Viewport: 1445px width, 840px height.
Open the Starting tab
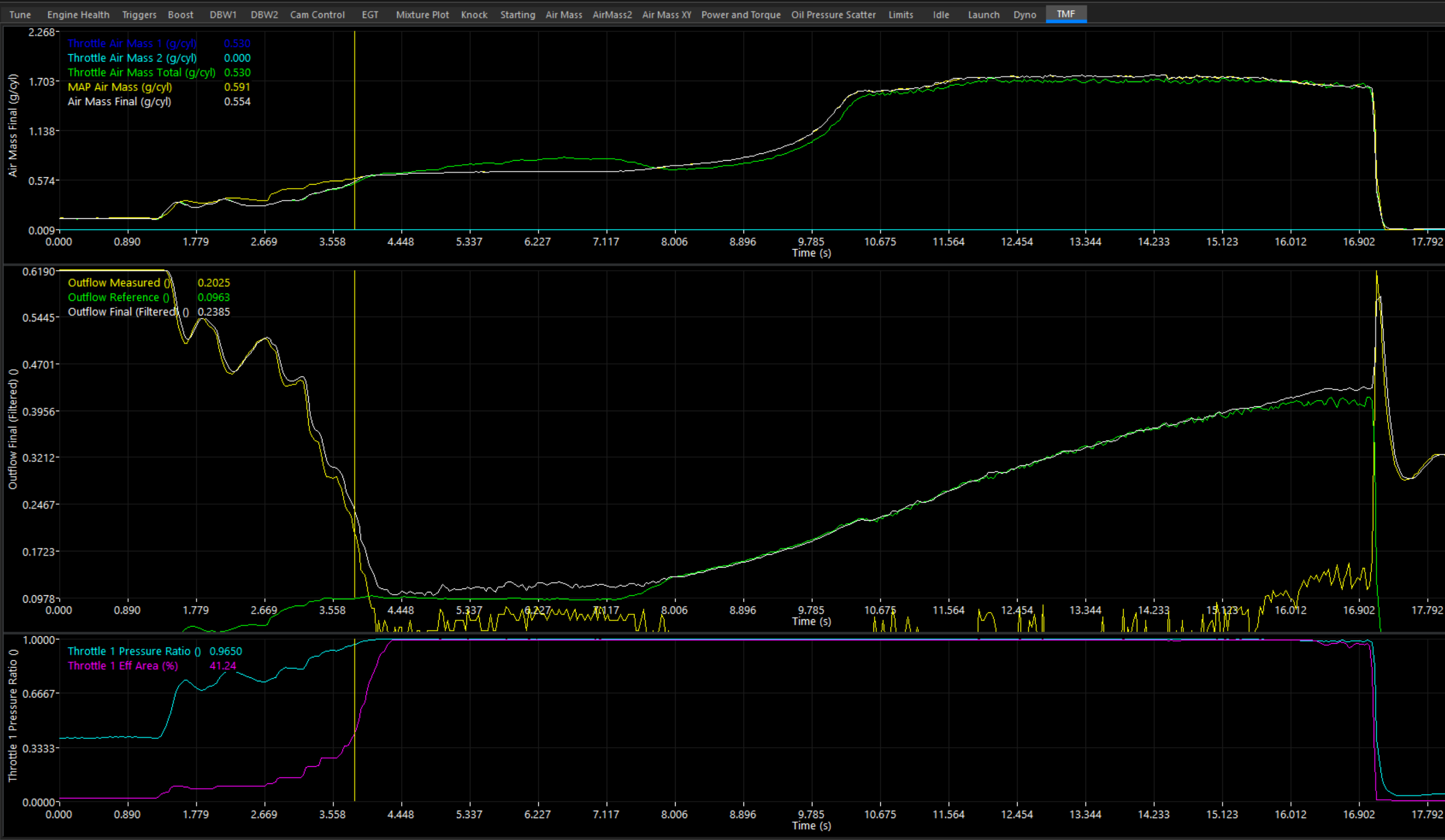click(518, 14)
